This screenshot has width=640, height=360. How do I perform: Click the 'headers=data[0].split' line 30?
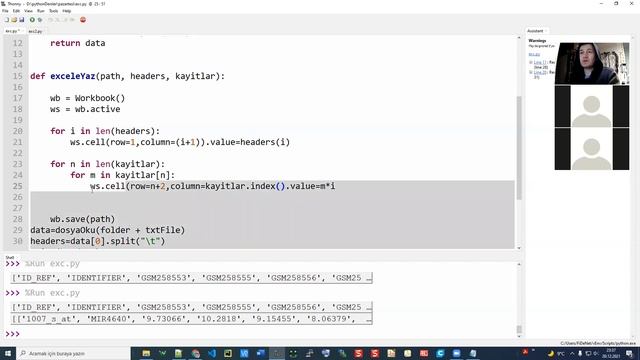coord(98,241)
